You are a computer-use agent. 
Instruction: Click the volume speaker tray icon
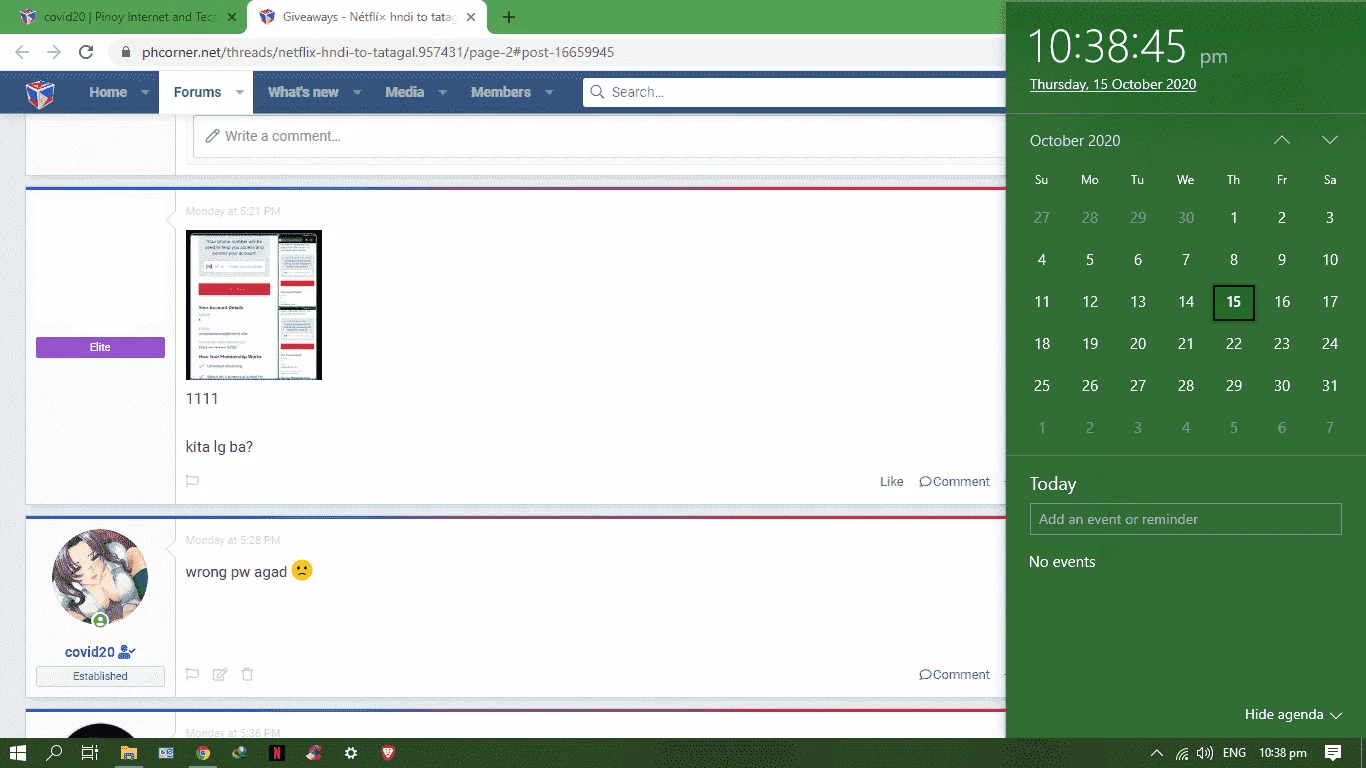click(x=1205, y=753)
